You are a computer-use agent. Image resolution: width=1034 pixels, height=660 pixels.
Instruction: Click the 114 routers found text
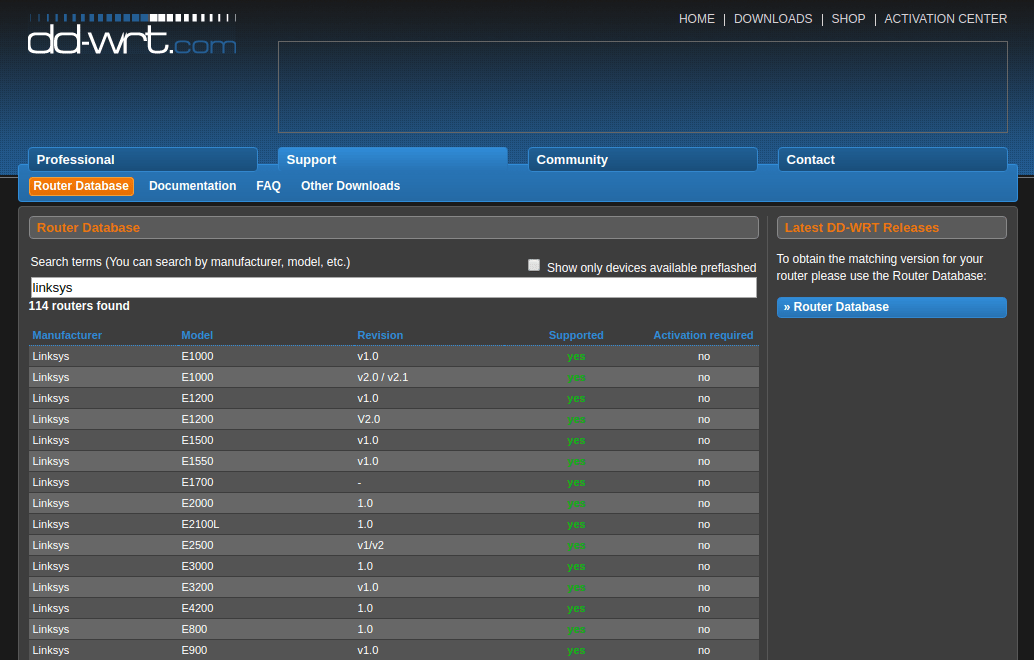79,306
